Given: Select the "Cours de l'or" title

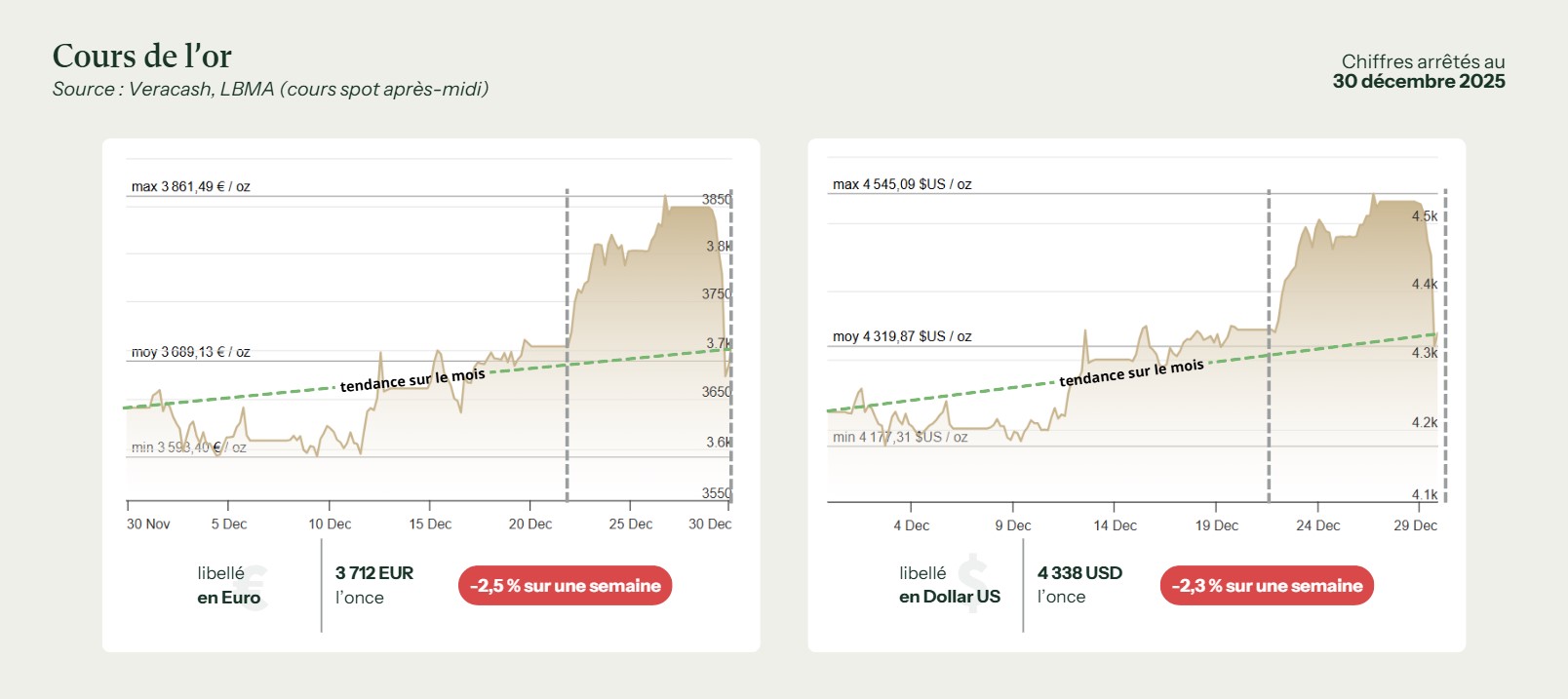Looking at the screenshot, I should click(x=142, y=57).
